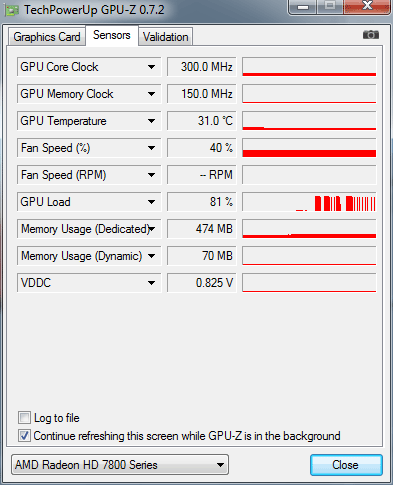Open the VDDC sensor dropdown
Screen dimensions: 393x485
click(152, 283)
